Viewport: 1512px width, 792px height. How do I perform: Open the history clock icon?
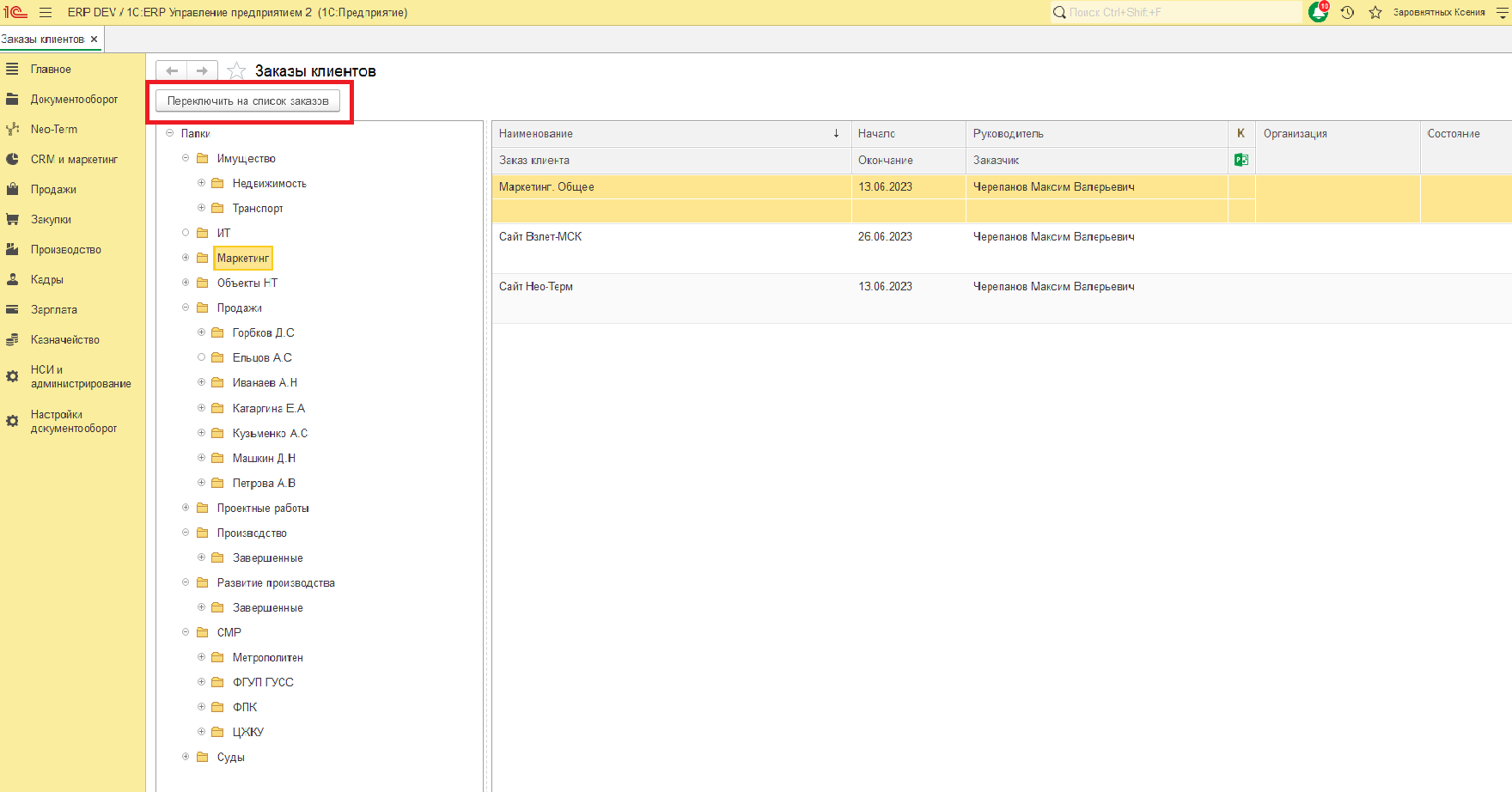point(1347,12)
